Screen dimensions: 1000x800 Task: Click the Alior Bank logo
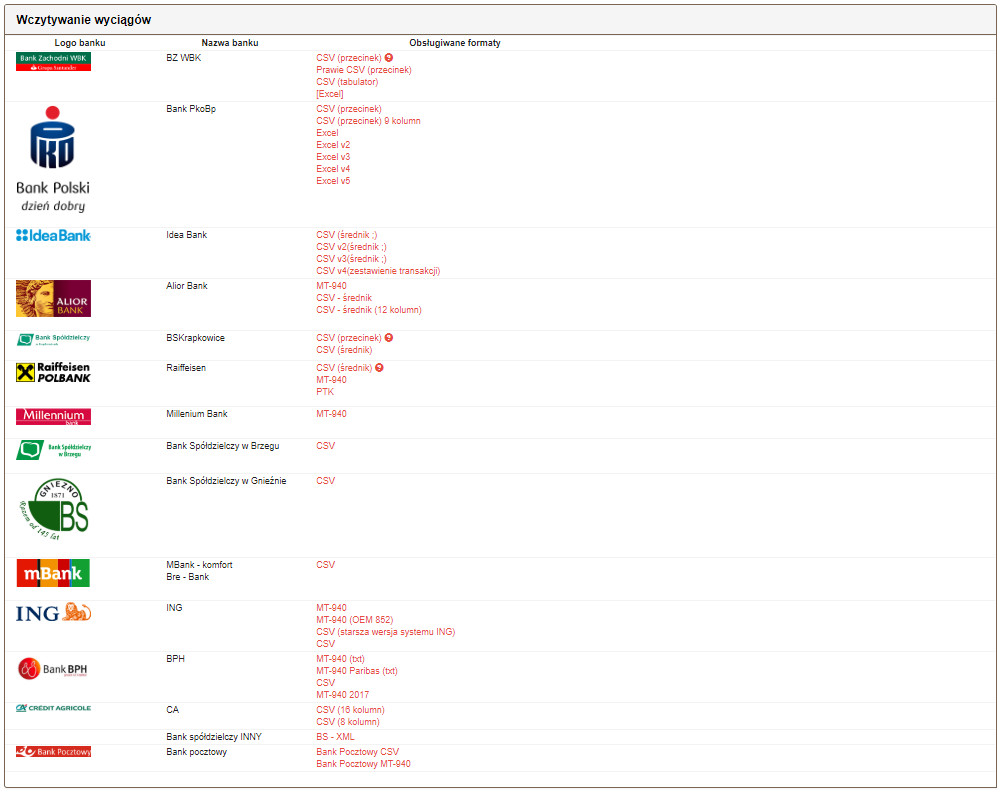click(x=54, y=299)
